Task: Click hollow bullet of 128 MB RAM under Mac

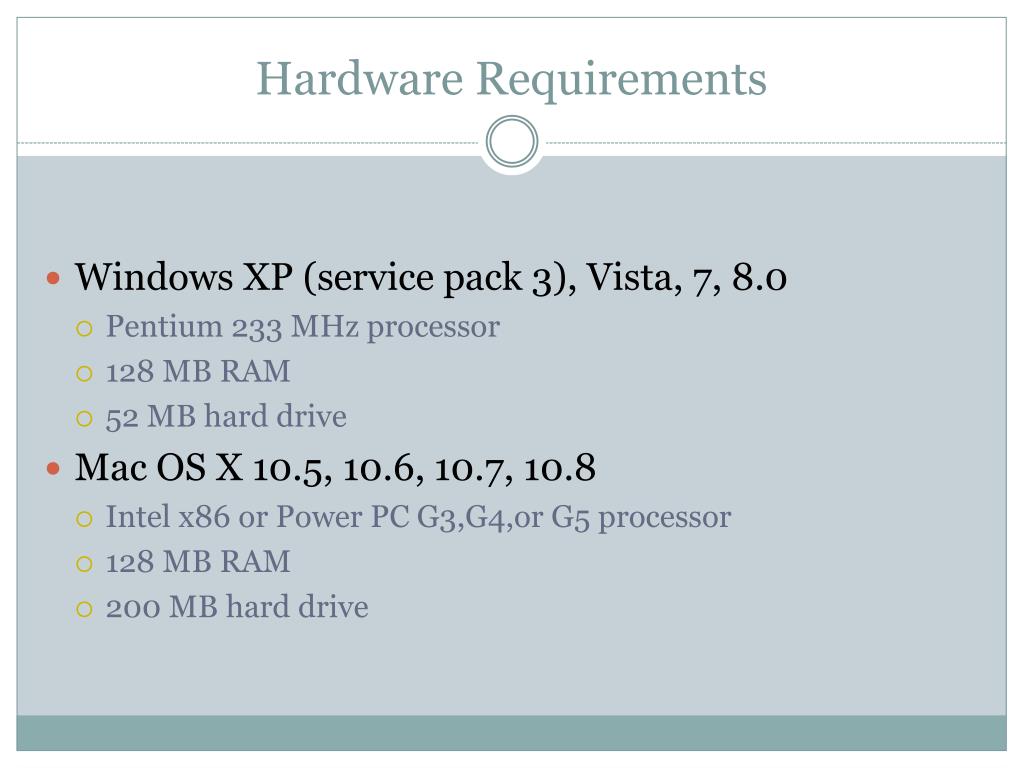Action: [85, 563]
